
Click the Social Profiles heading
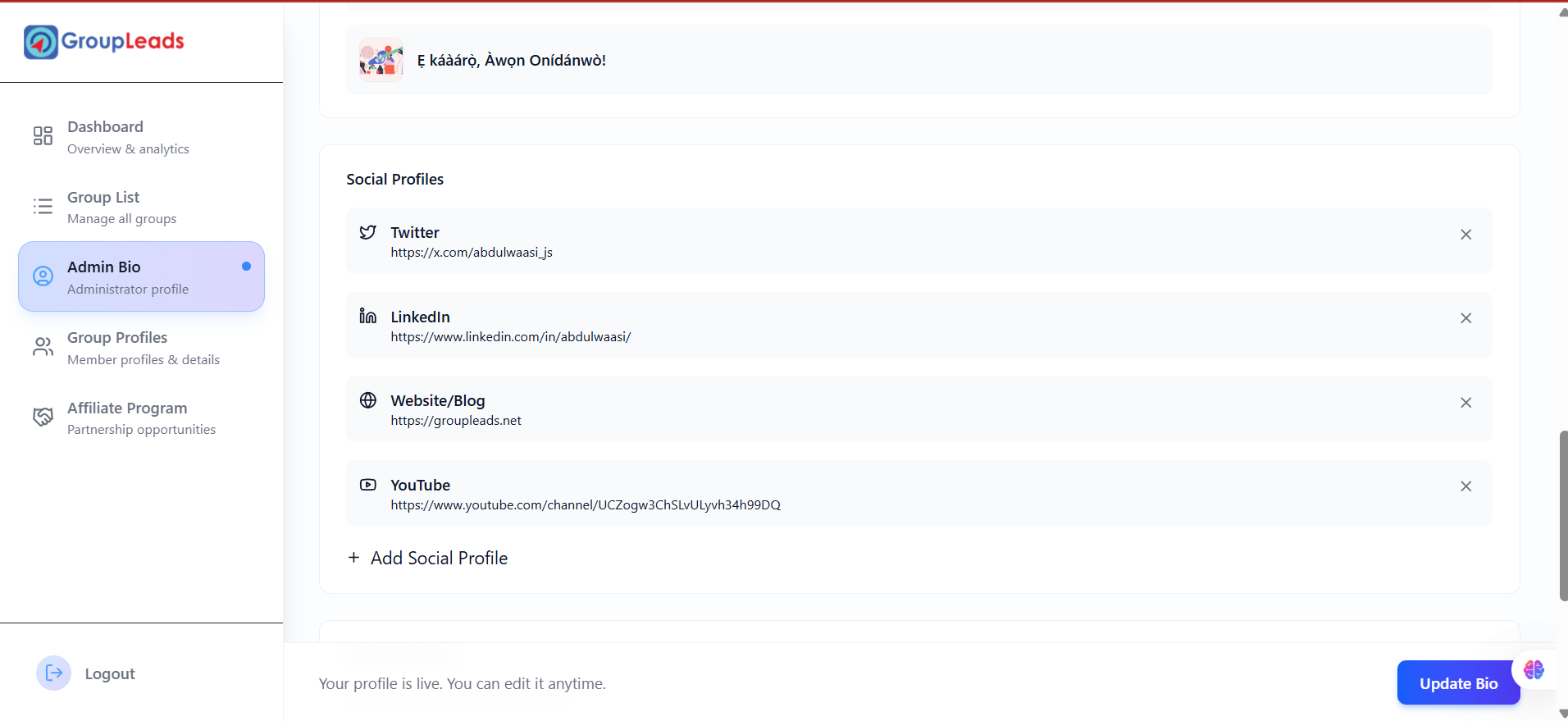click(x=394, y=179)
